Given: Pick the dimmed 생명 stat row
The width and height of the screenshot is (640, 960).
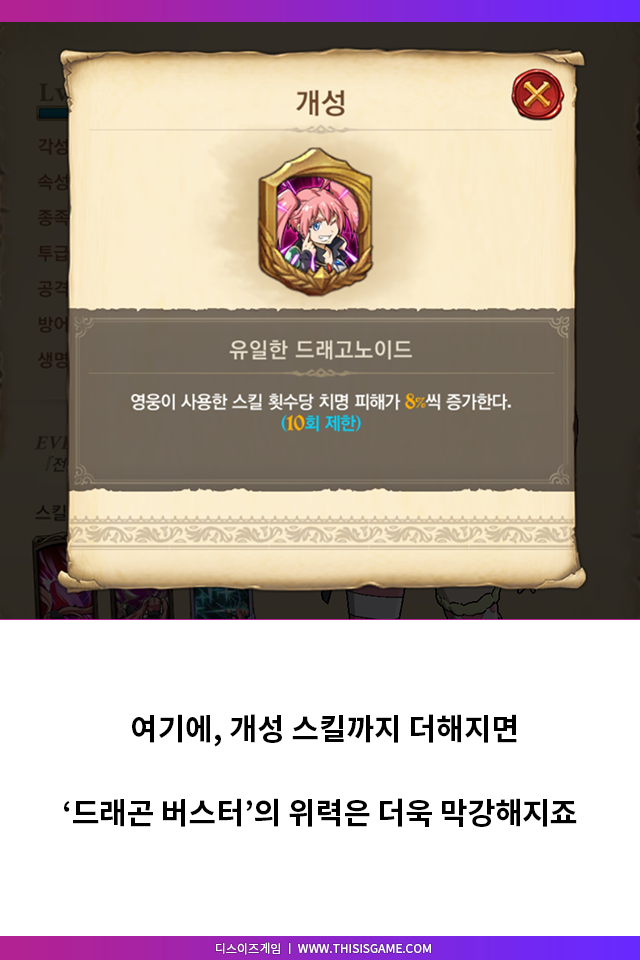Looking at the screenshot, I should point(53,359).
